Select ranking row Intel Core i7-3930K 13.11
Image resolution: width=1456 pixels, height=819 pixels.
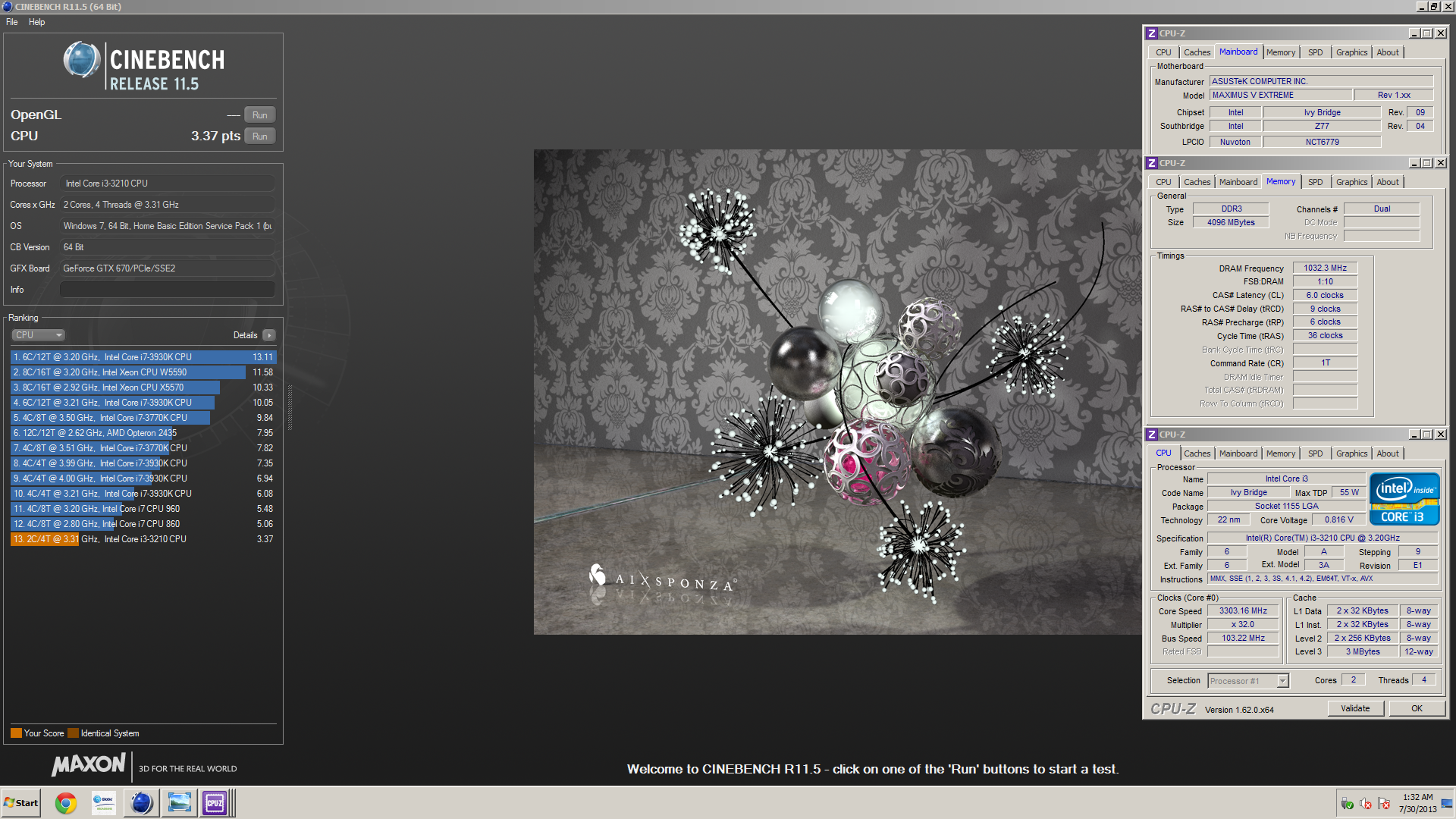(x=143, y=357)
